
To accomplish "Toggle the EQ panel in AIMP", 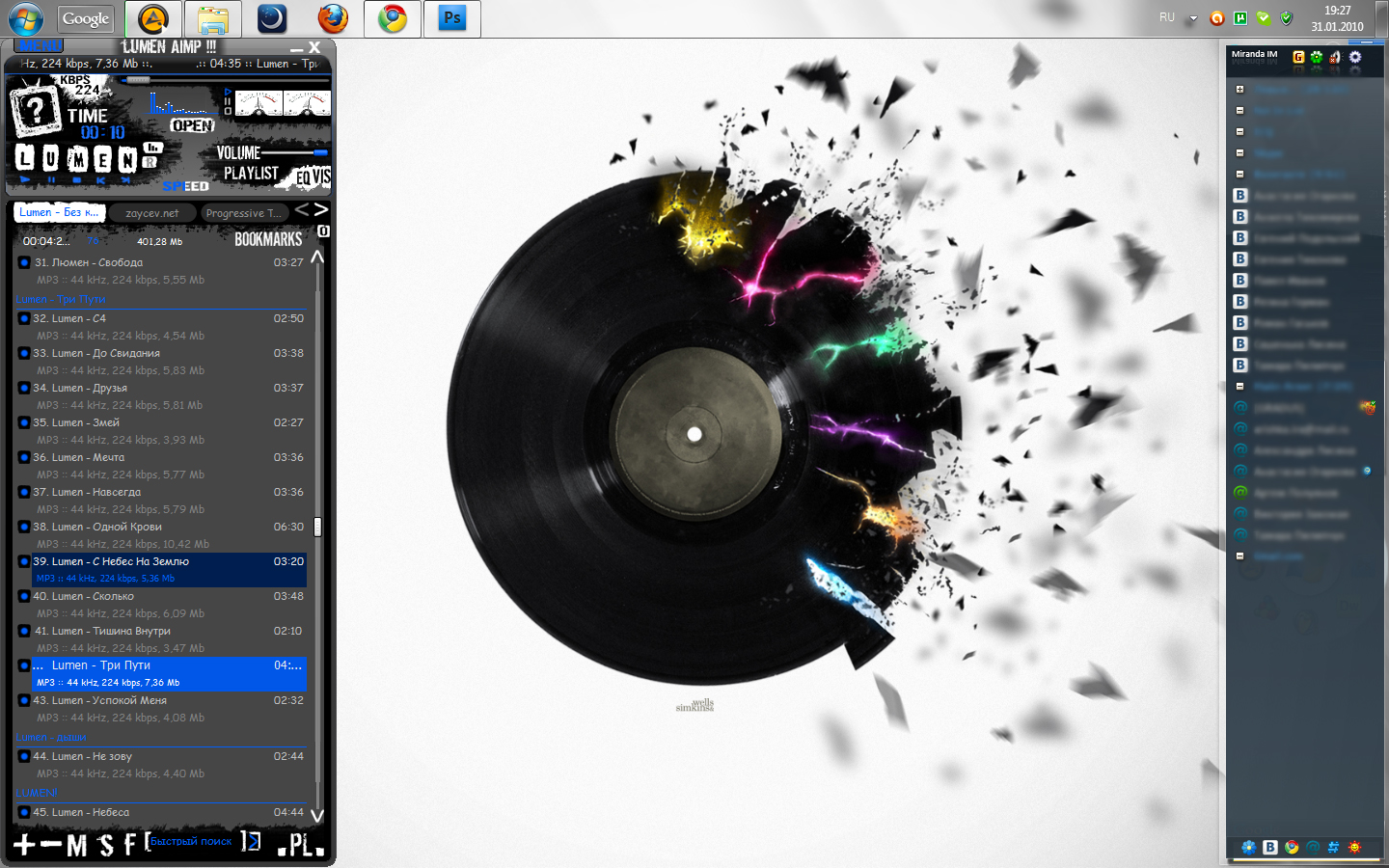I will (x=304, y=176).
